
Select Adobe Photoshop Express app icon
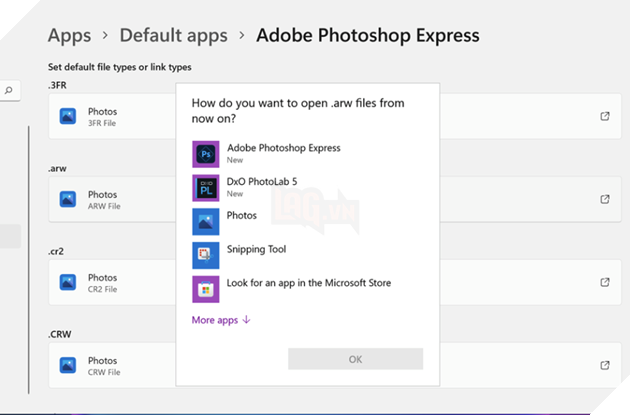click(x=205, y=154)
